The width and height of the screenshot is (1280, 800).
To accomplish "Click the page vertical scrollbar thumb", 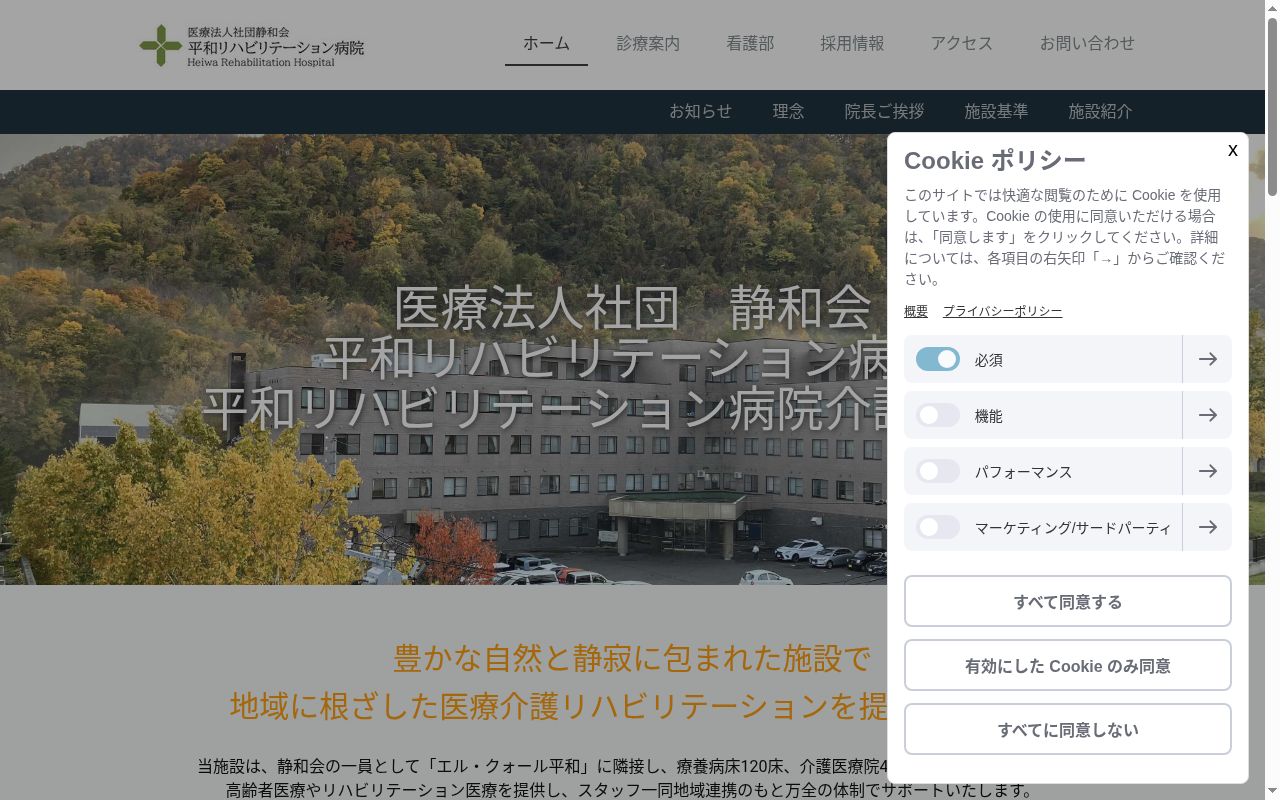I will (x=1272, y=105).
